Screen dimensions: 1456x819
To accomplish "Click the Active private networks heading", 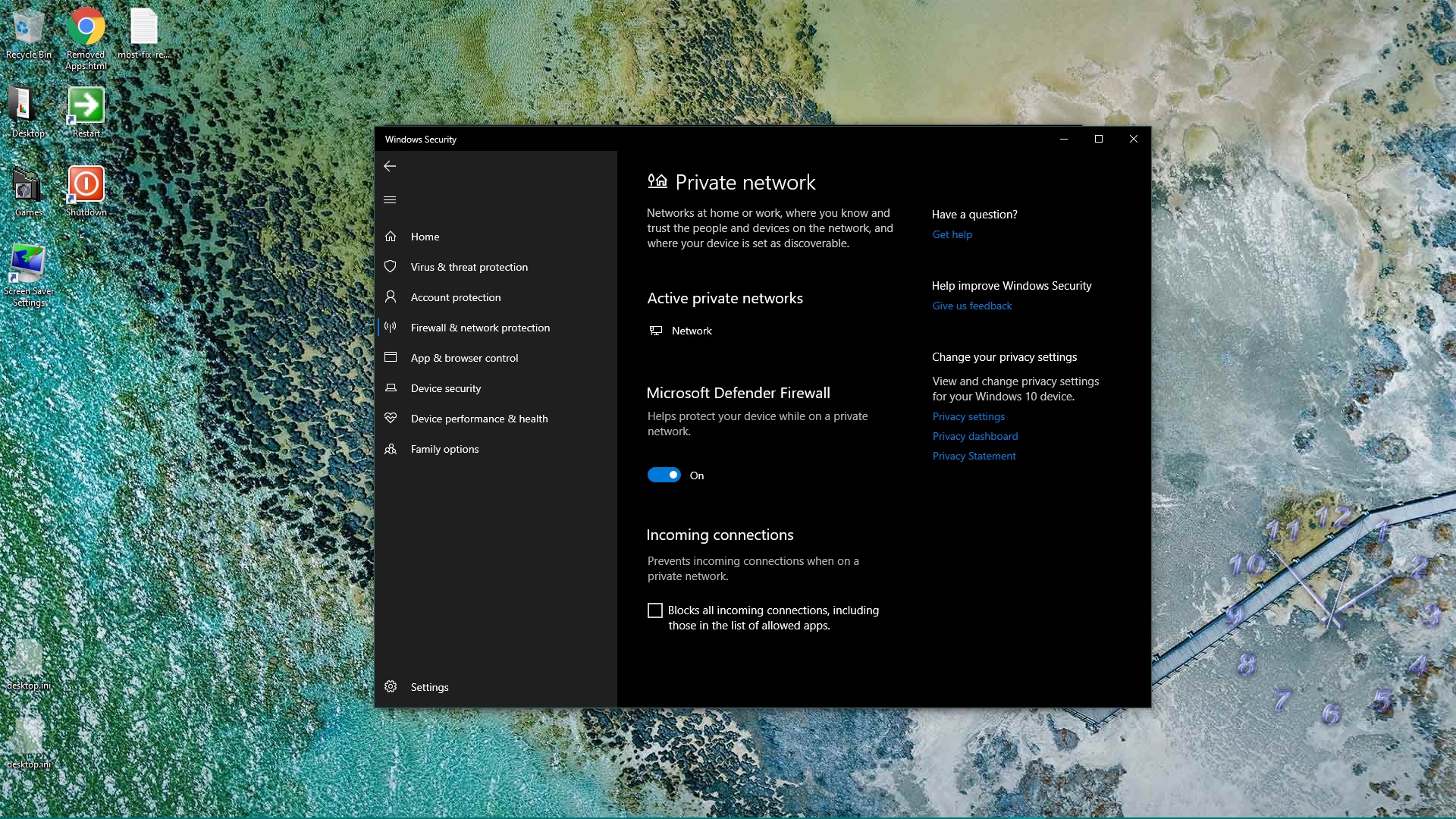I will pyautogui.click(x=725, y=298).
